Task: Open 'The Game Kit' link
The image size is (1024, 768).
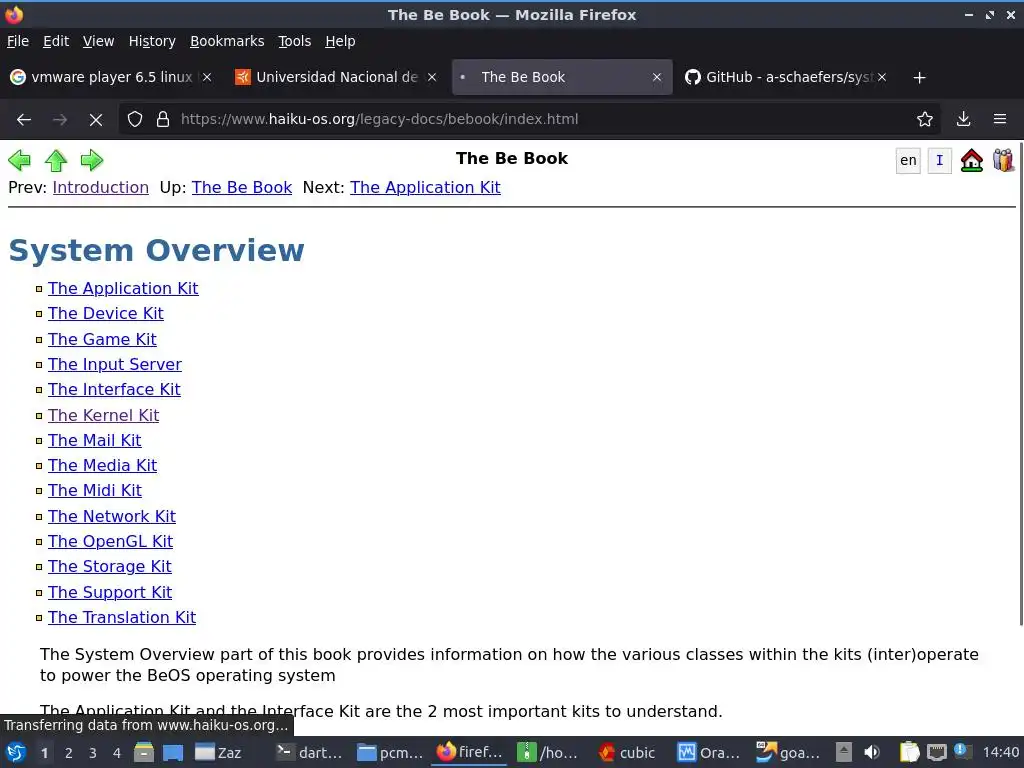Action: [x=102, y=340]
